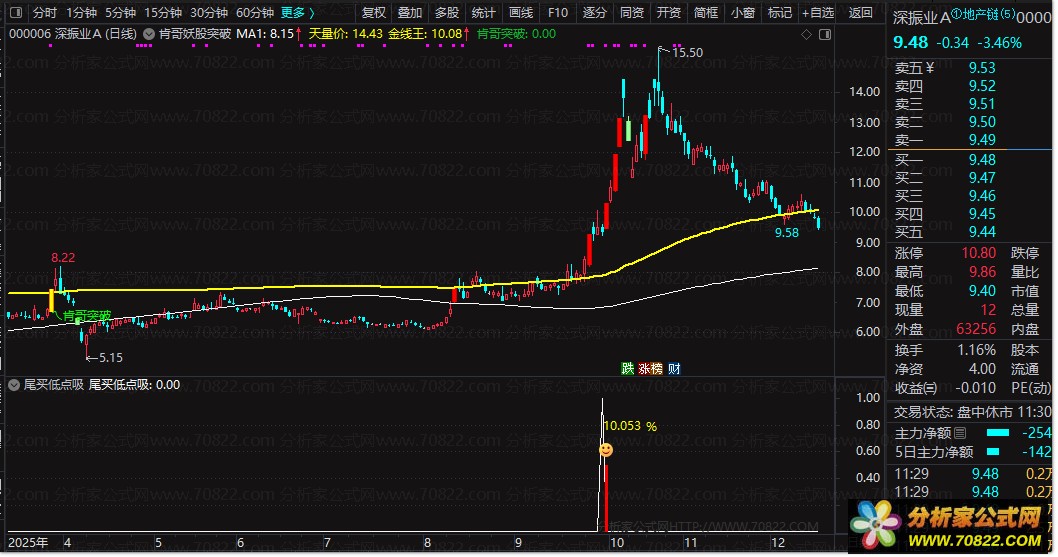This screenshot has width=1058, height=557.
Task: Click the 主力净额 detail icon
Action: click(x=960, y=433)
